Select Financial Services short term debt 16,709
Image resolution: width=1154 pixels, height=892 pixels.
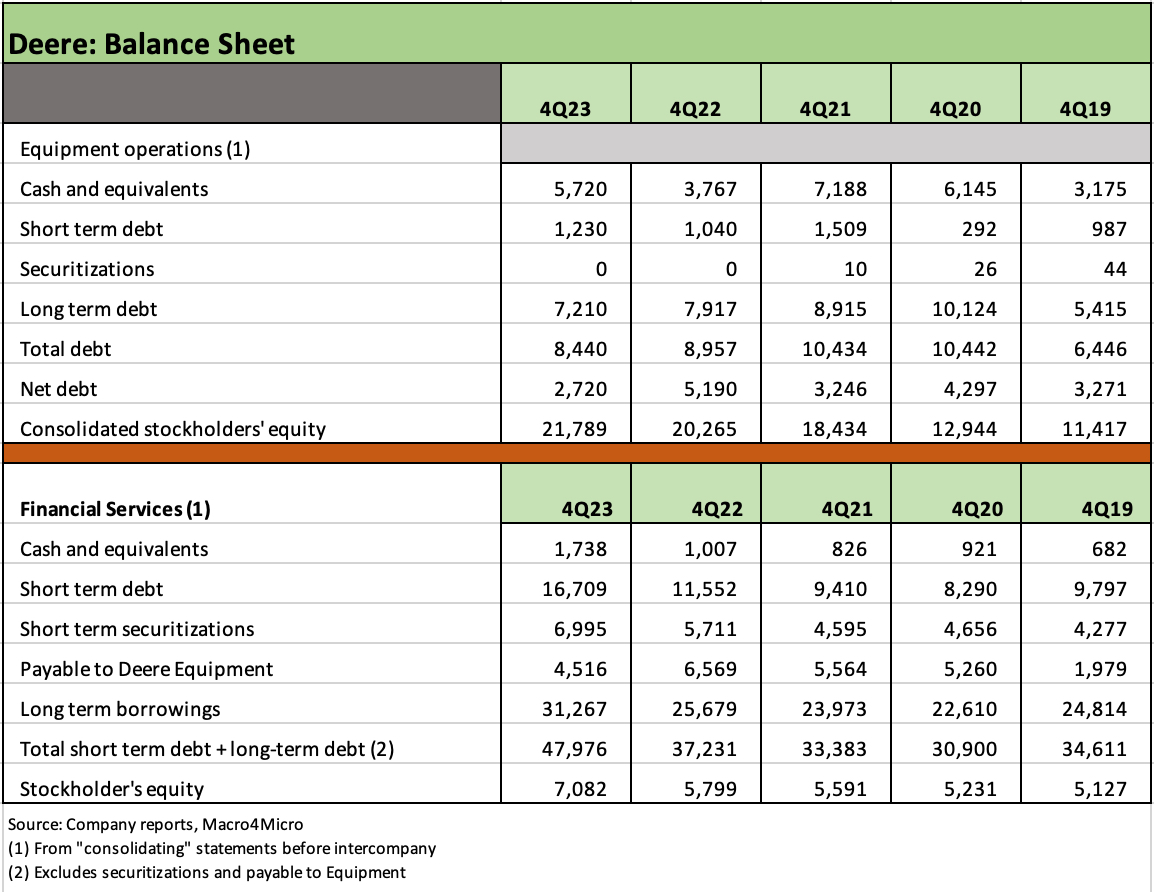(574, 589)
